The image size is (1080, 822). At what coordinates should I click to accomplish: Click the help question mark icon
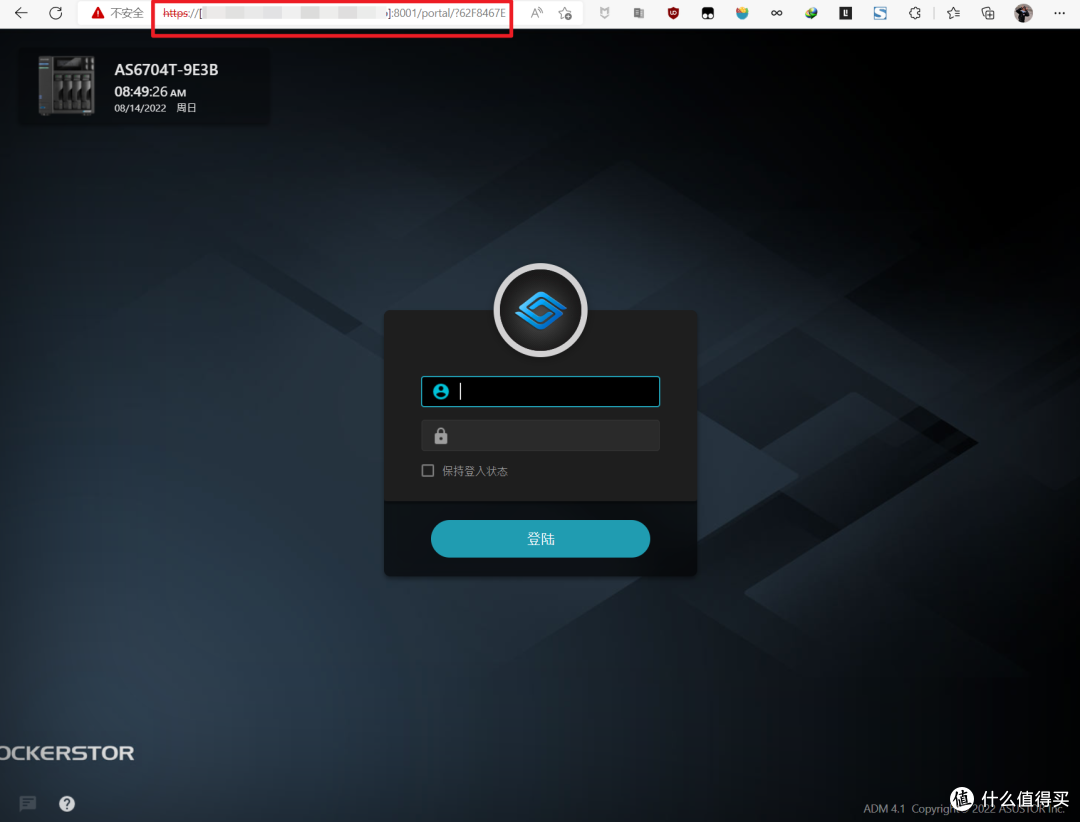(67, 803)
